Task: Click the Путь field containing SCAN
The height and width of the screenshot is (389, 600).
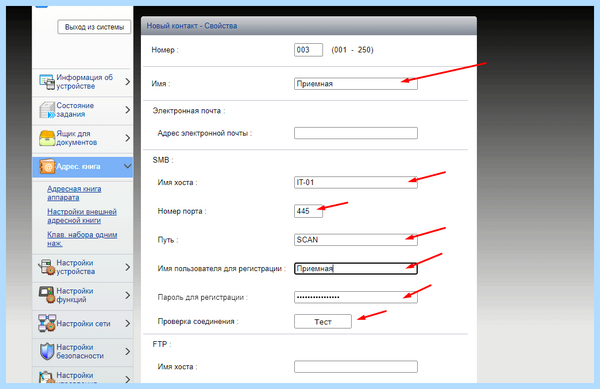Action: [356, 240]
